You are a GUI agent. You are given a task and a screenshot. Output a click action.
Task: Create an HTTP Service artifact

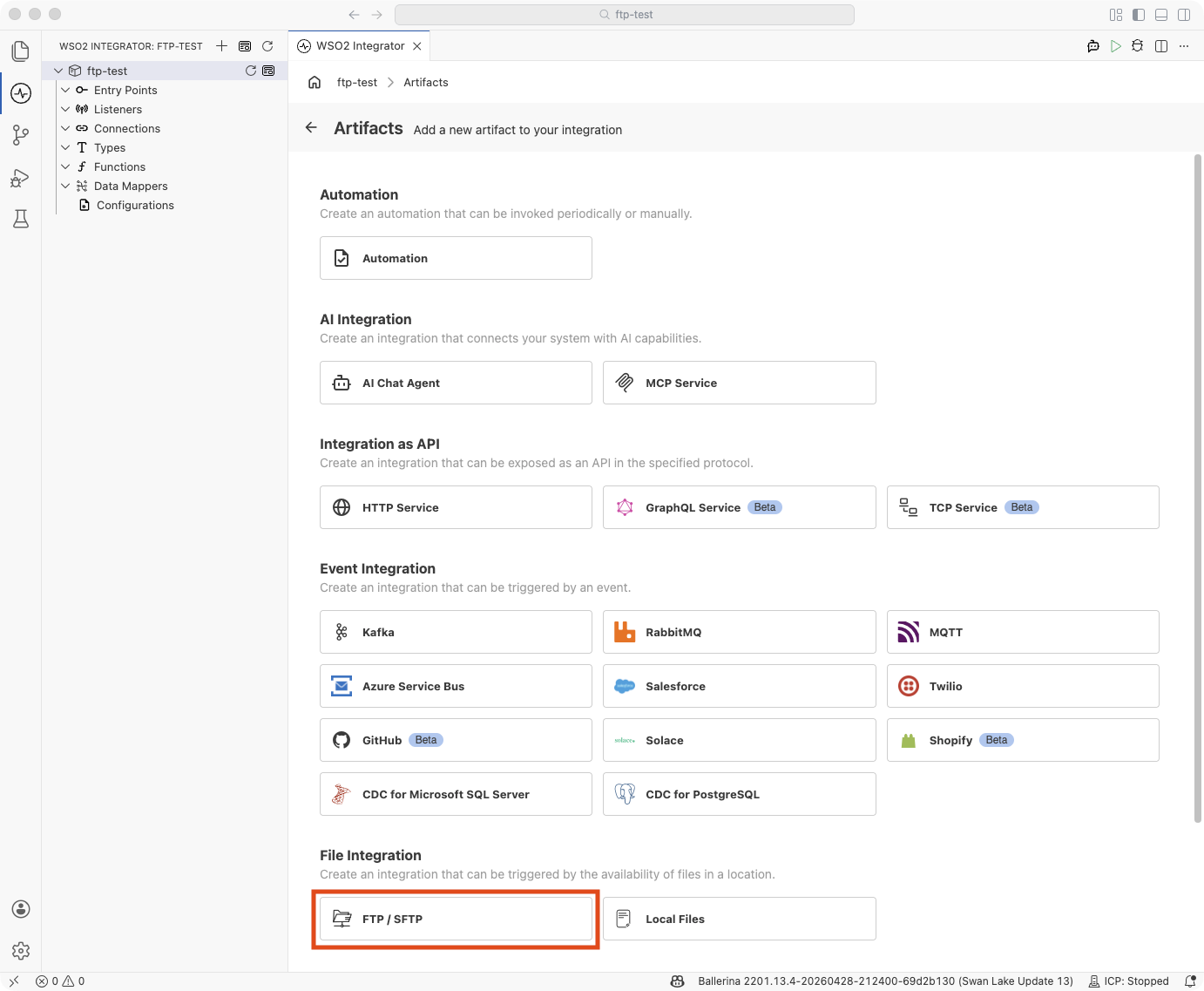456,507
